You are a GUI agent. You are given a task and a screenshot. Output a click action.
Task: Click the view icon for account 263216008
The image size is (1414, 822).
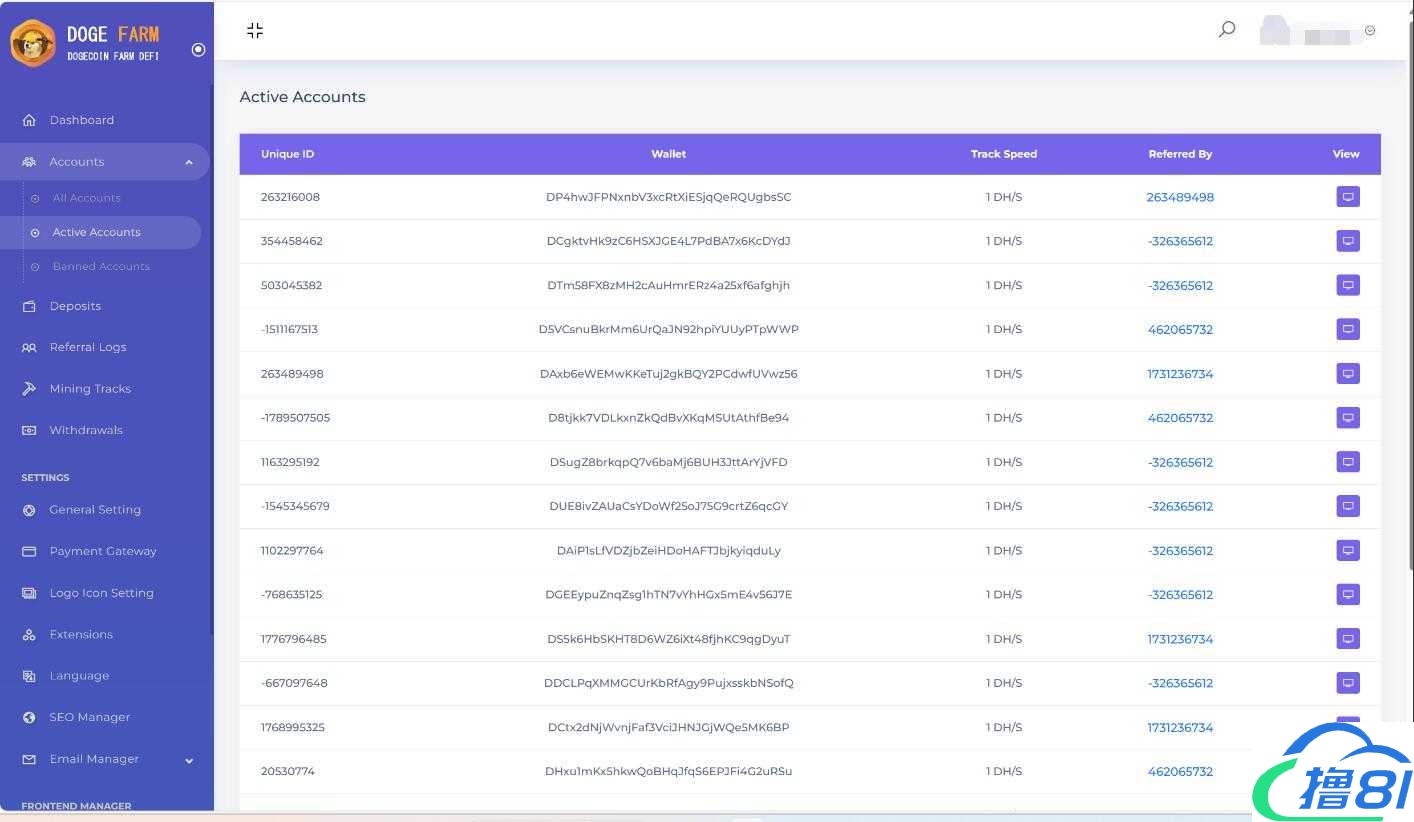1347,197
